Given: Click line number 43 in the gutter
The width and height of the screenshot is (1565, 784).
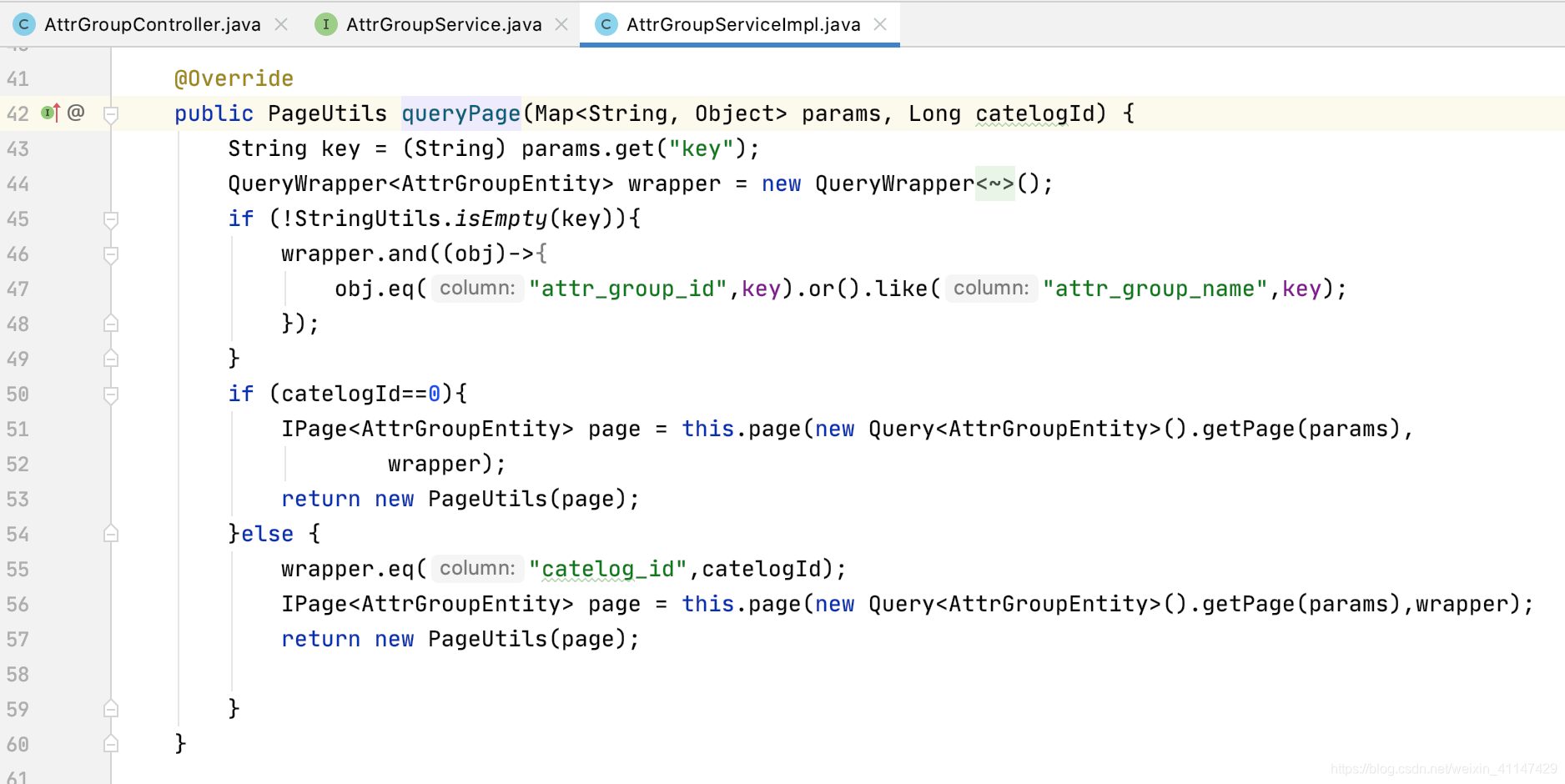Looking at the screenshot, I should pos(18,149).
